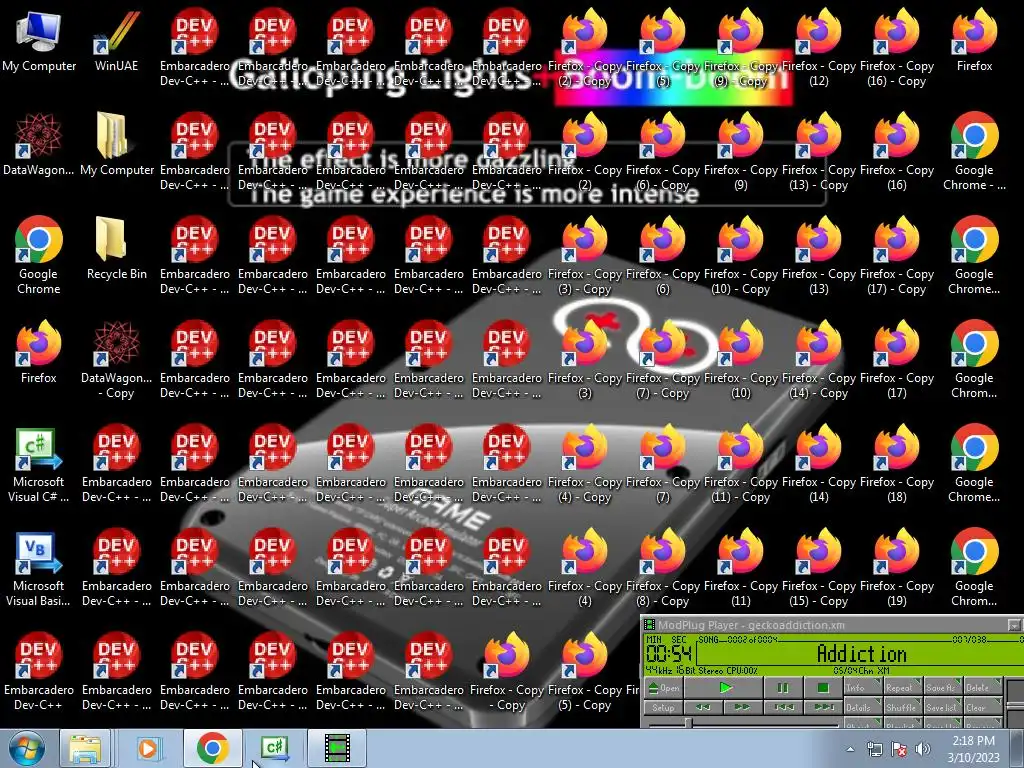Skip to next track in ModPlug Player
Screen dimensions: 1024x768
pyautogui.click(x=823, y=707)
